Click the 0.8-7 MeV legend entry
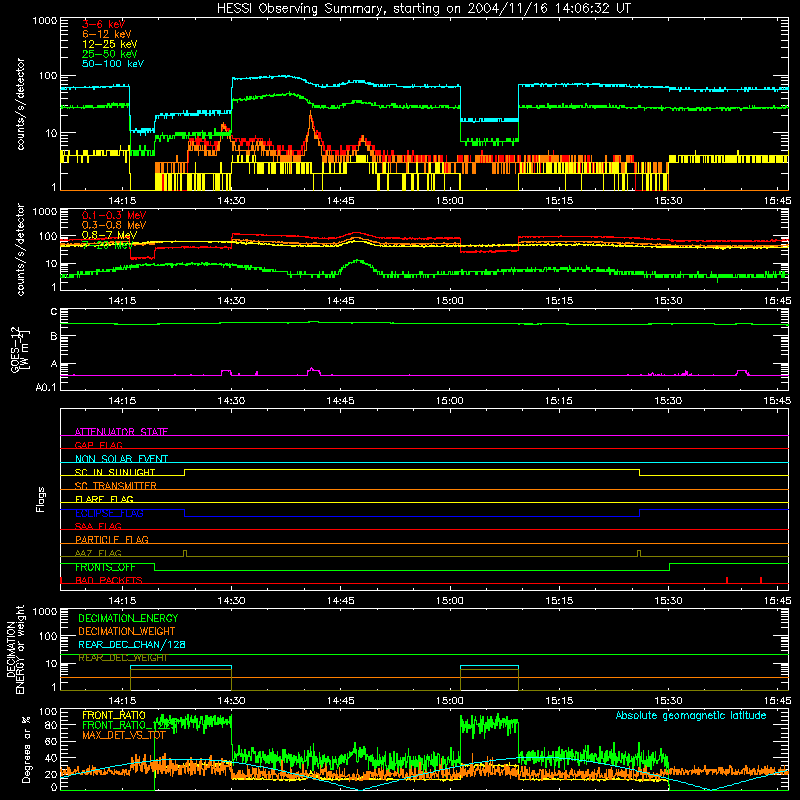The image size is (800, 800). tap(109, 235)
